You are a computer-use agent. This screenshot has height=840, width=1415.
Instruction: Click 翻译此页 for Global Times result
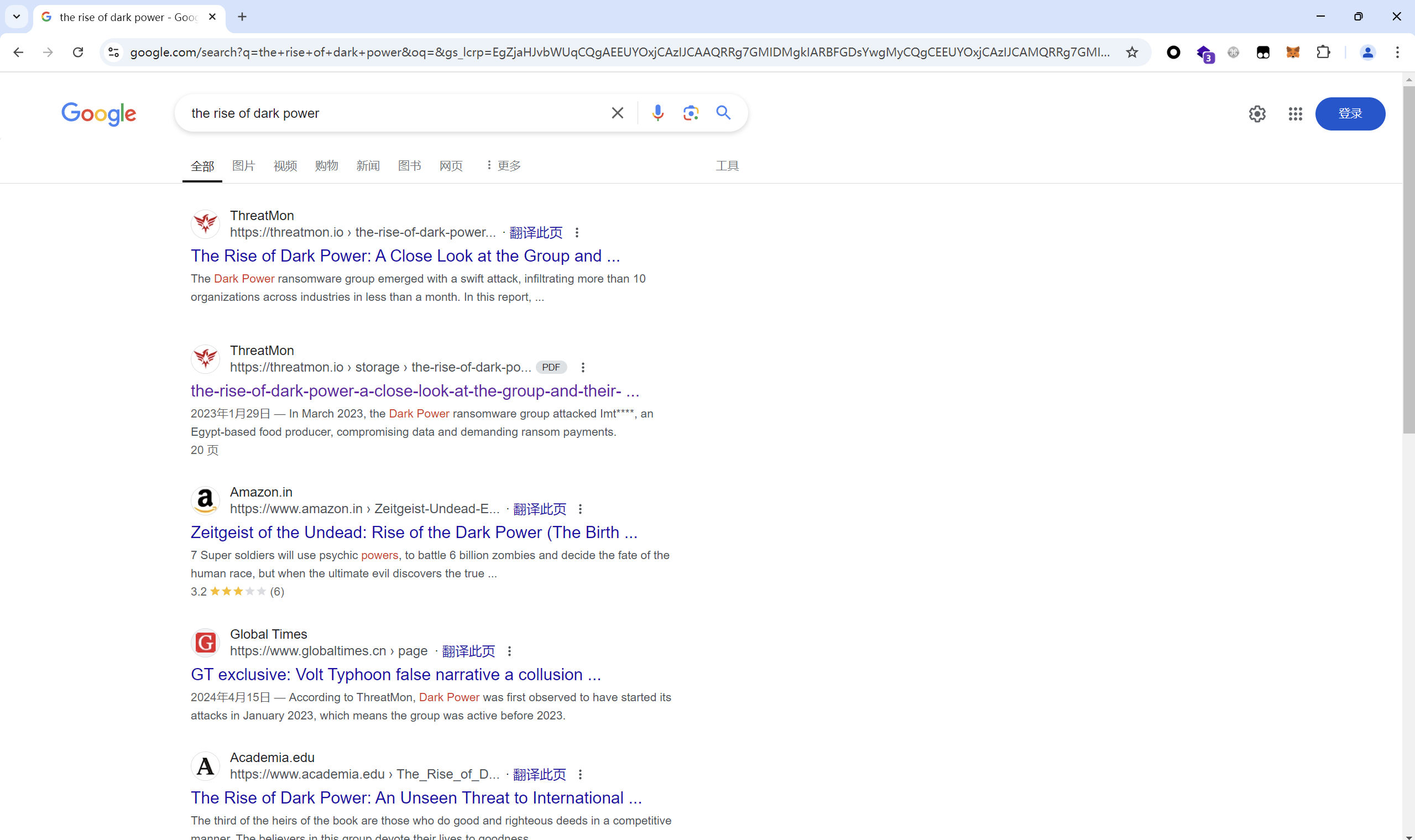click(x=468, y=651)
